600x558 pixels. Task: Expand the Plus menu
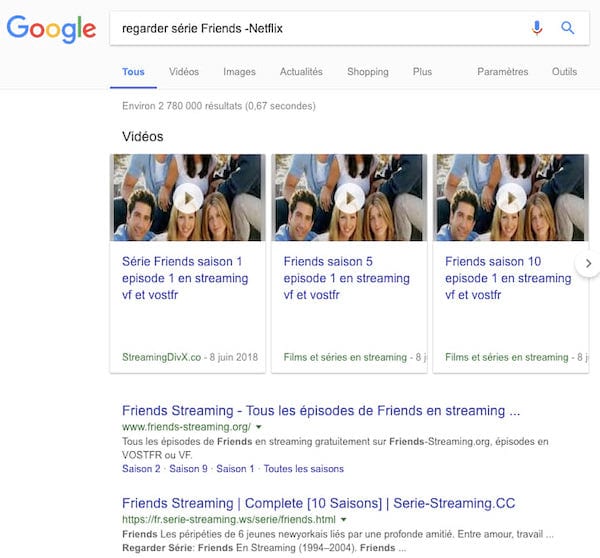pos(422,72)
